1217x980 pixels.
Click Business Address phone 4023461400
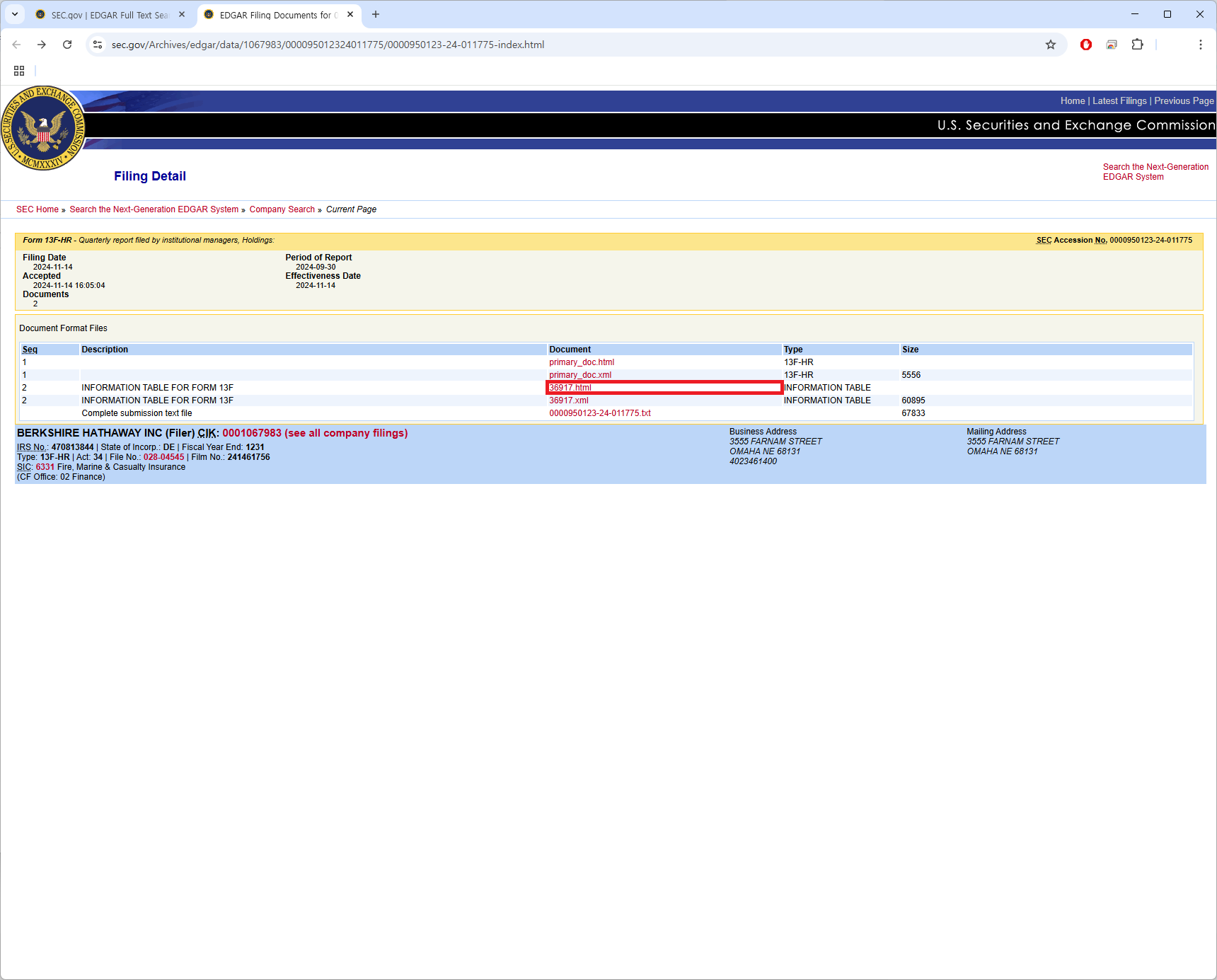[754, 461]
